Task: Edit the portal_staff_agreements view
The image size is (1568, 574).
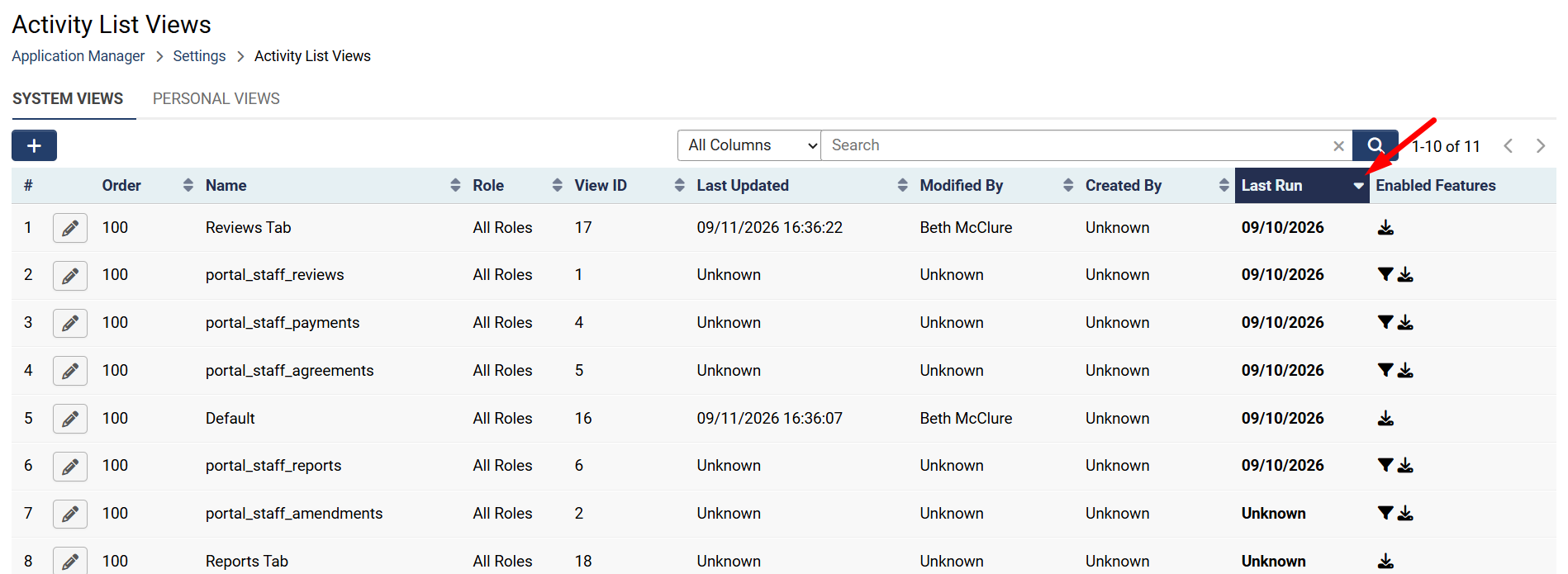Action: tap(70, 371)
